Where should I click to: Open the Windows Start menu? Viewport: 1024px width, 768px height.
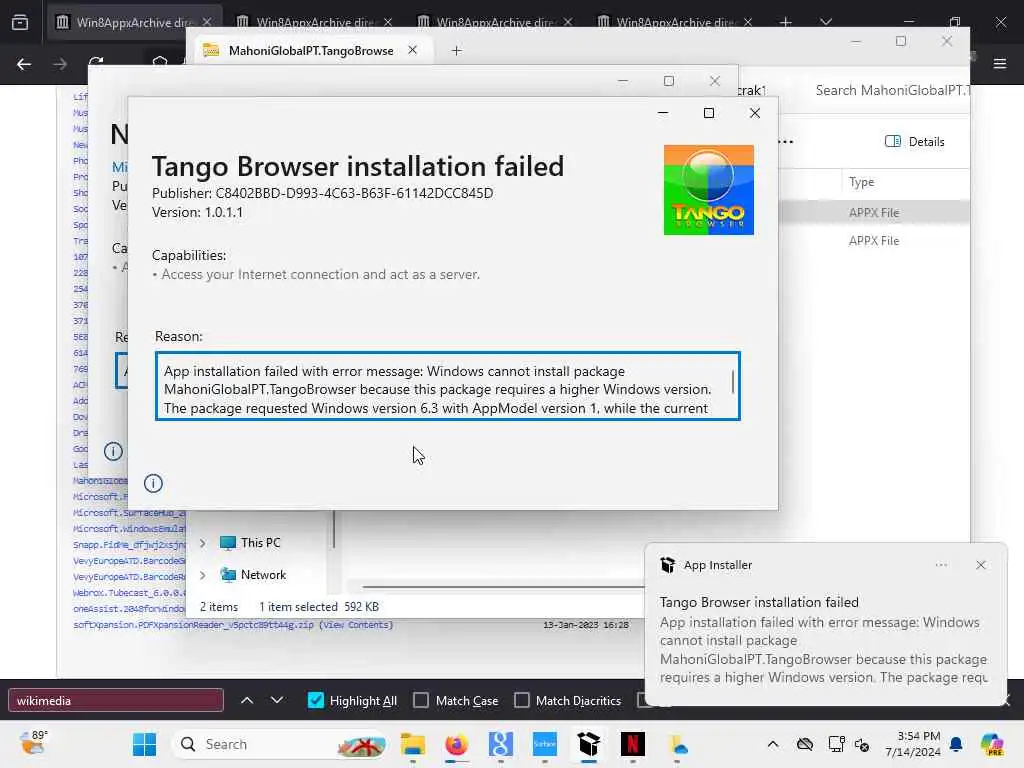pyautogui.click(x=144, y=744)
